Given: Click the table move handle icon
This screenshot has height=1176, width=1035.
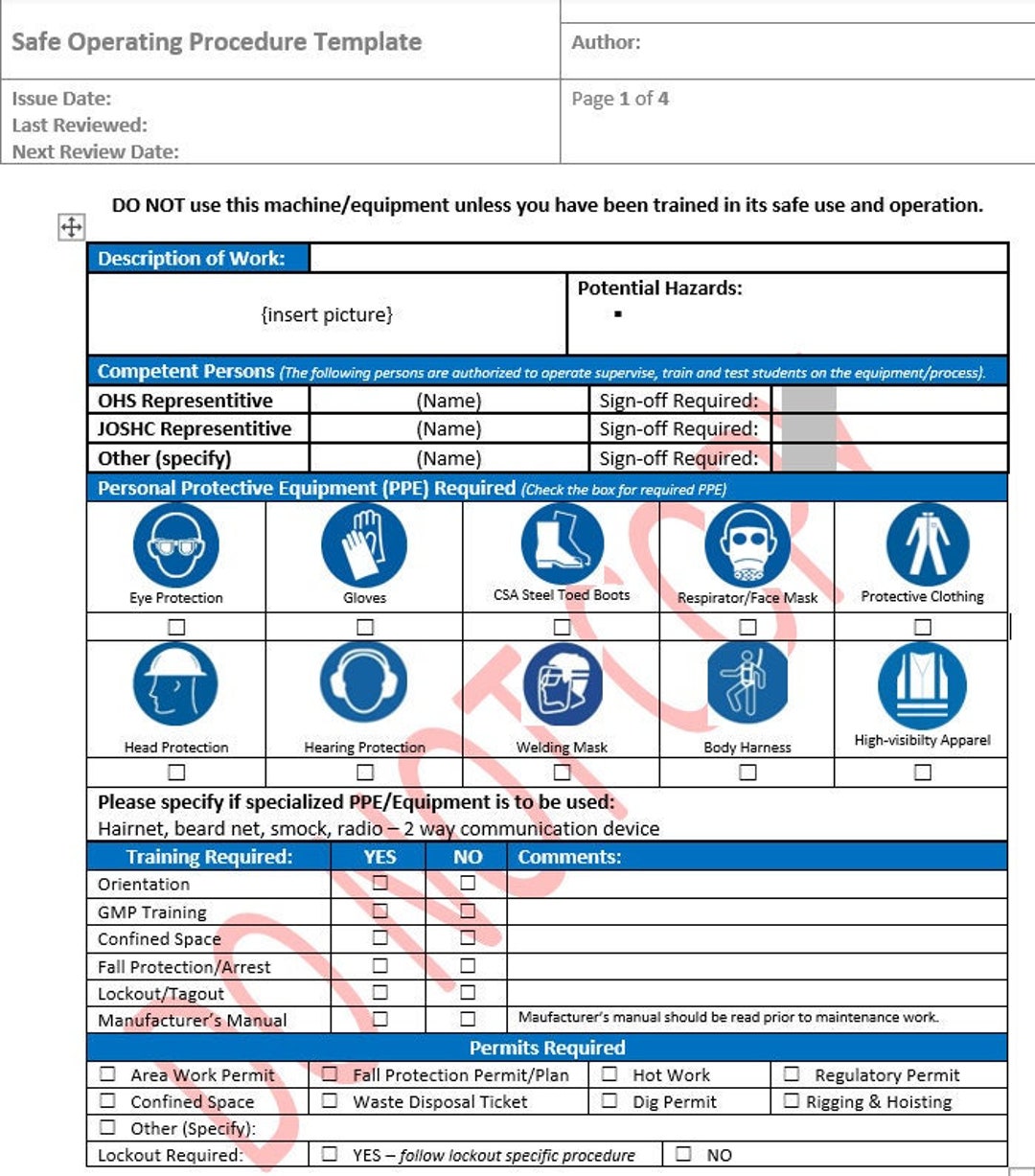Looking at the screenshot, I should (71, 228).
